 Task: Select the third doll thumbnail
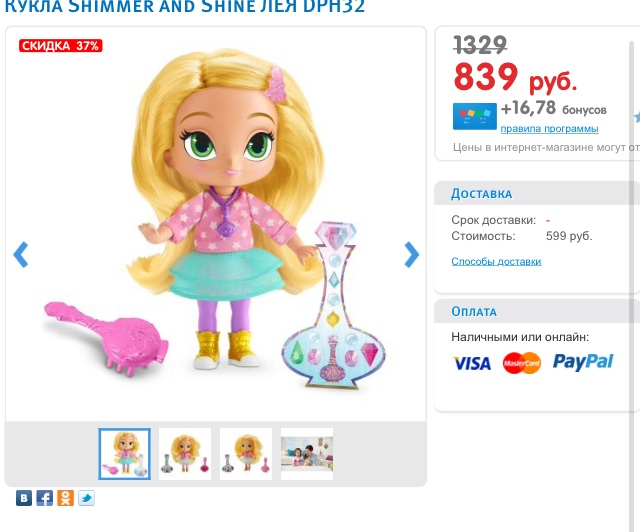[246, 454]
